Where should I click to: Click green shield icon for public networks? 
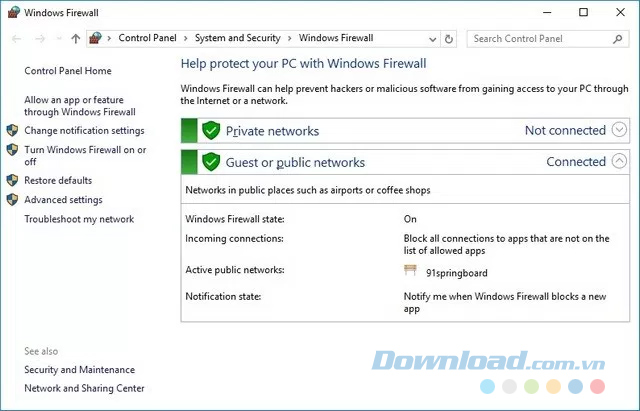point(211,162)
